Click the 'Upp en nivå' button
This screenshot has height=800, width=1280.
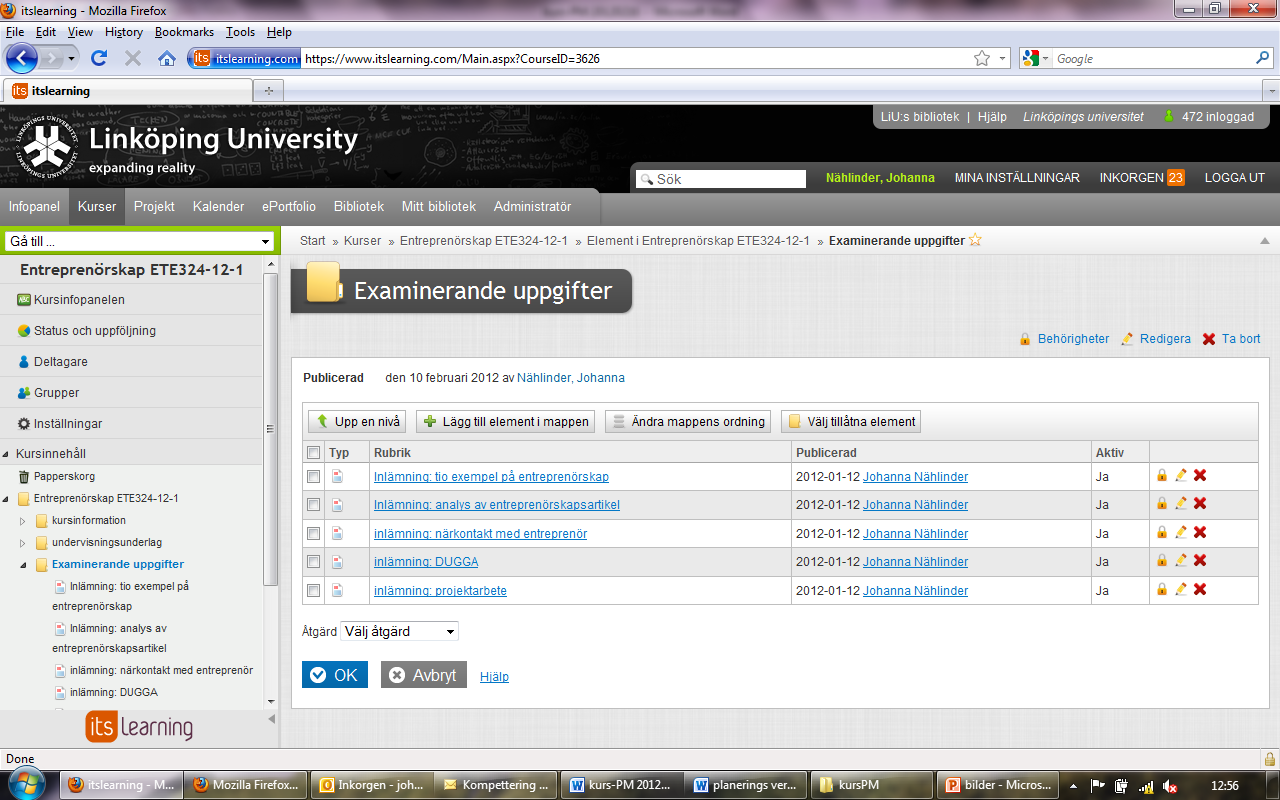tap(357, 421)
